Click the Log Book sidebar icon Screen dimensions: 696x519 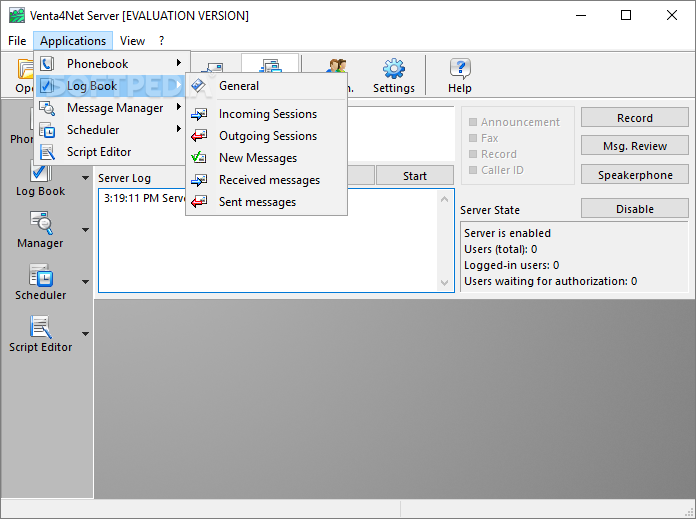click(x=41, y=171)
